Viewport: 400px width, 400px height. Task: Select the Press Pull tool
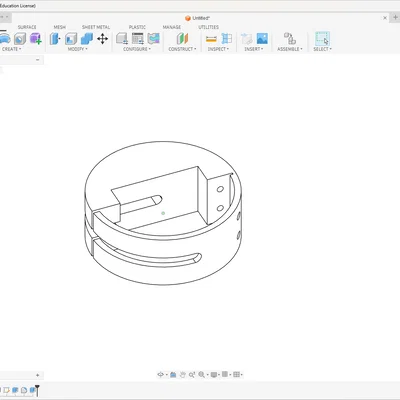point(55,39)
